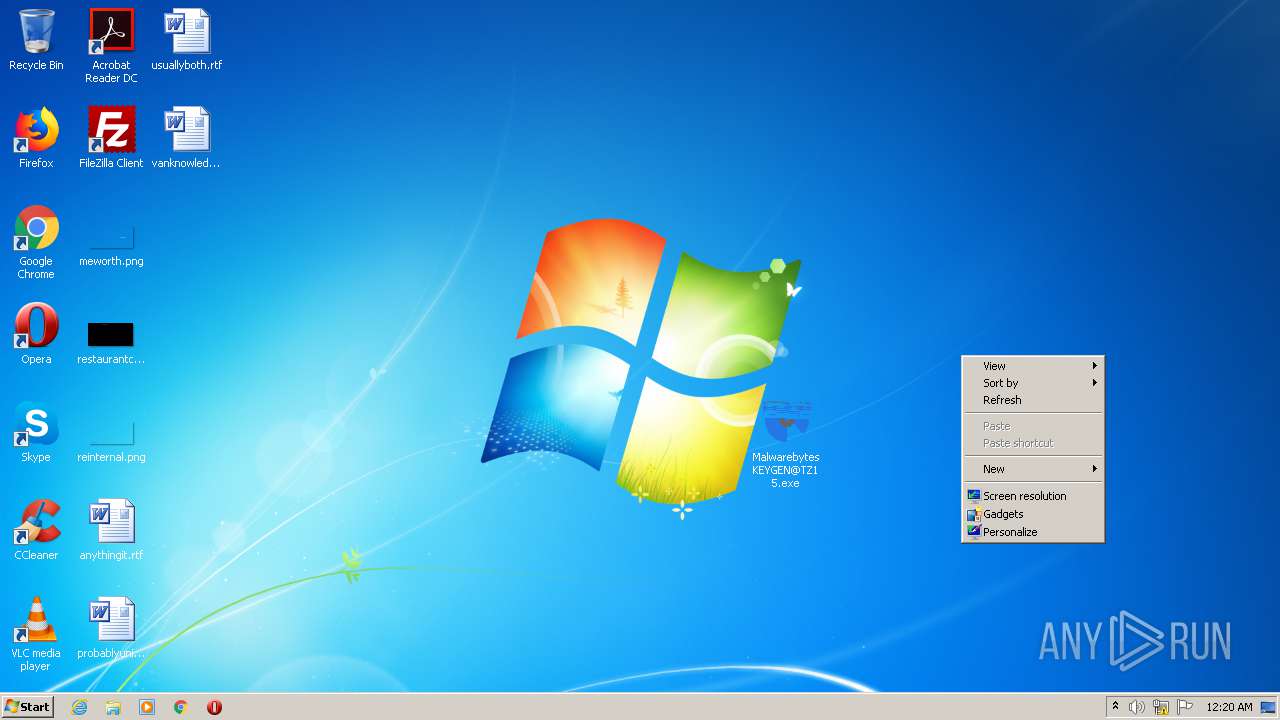Open the volume control tray icon
This screenshot has width=1280, height=720.
tap(1137, 707)
